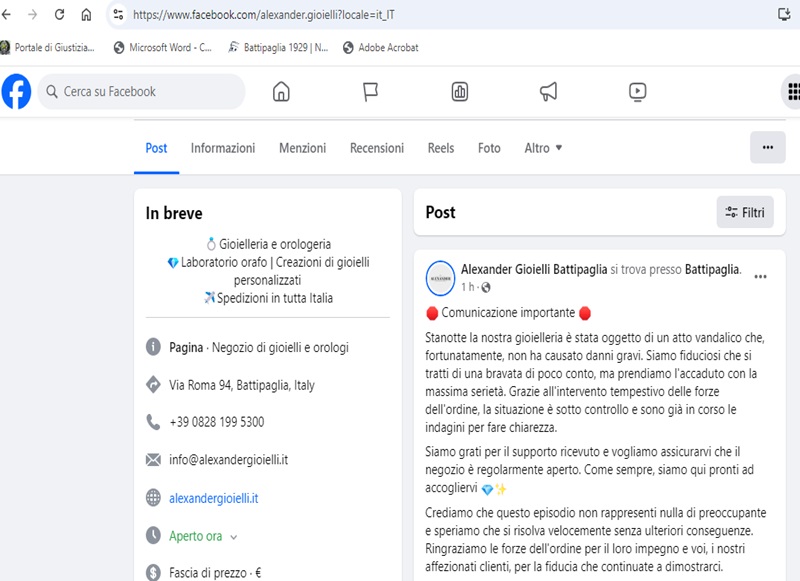Click the address Via Roma 94, Battipaglia
Screen dimensions: 800x581
click(x=242, y=385)
